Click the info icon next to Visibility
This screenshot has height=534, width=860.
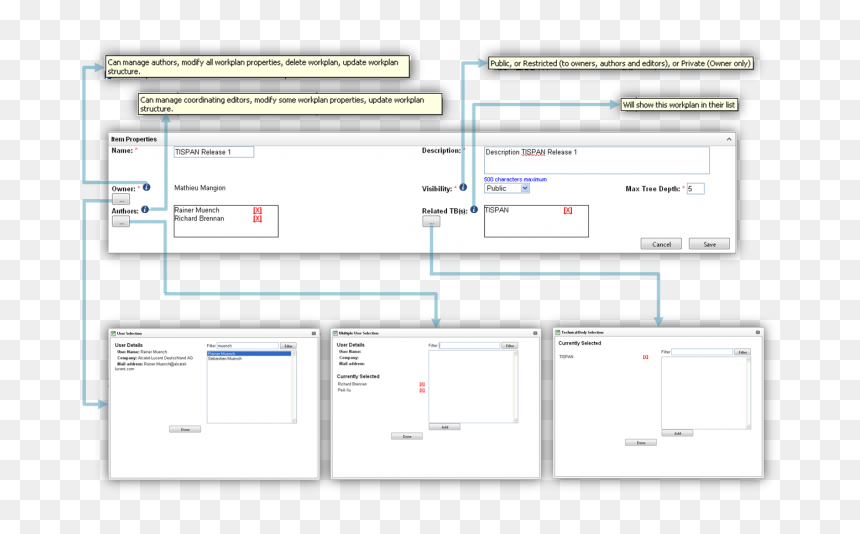(463, 187)
